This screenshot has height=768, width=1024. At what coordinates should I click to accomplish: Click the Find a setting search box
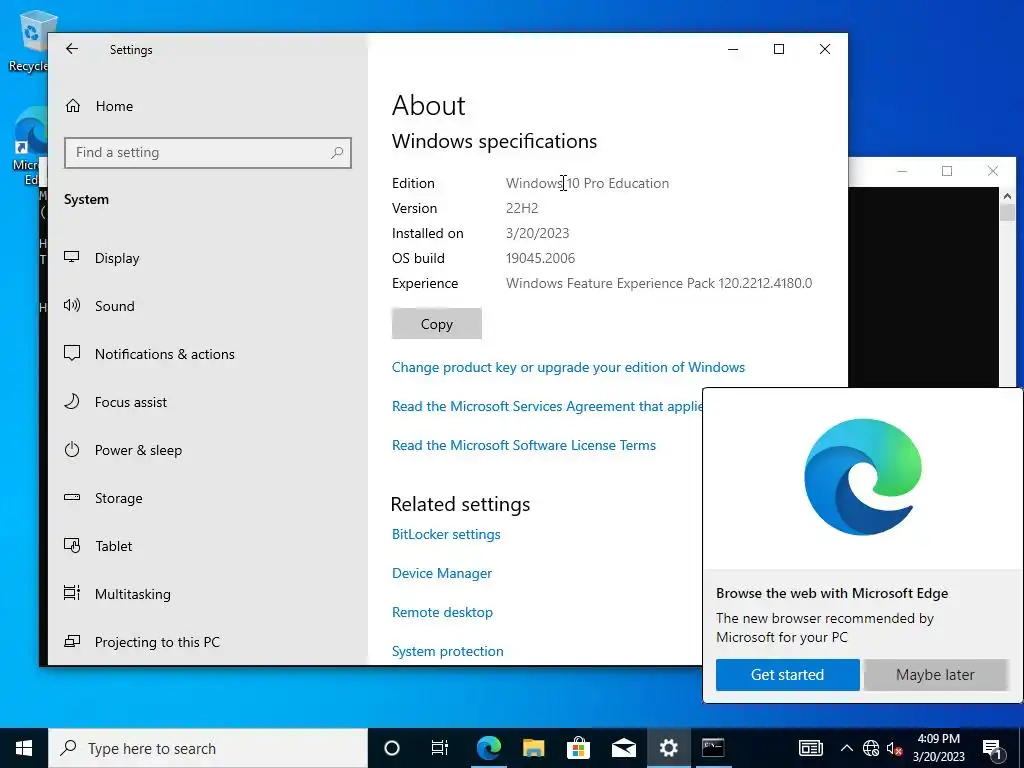point(208,153)
